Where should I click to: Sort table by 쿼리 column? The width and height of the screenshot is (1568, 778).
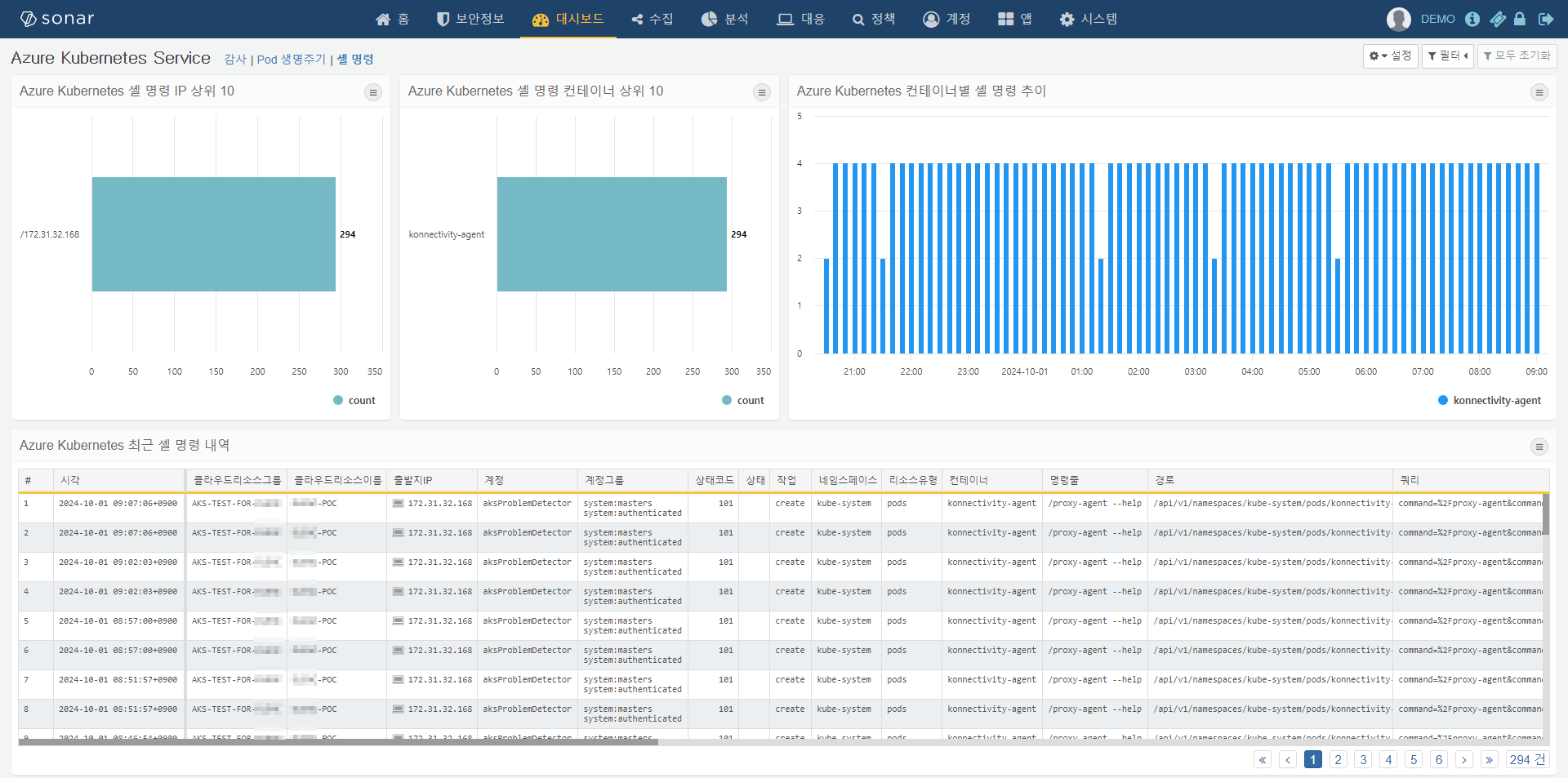click(1471, 480)
